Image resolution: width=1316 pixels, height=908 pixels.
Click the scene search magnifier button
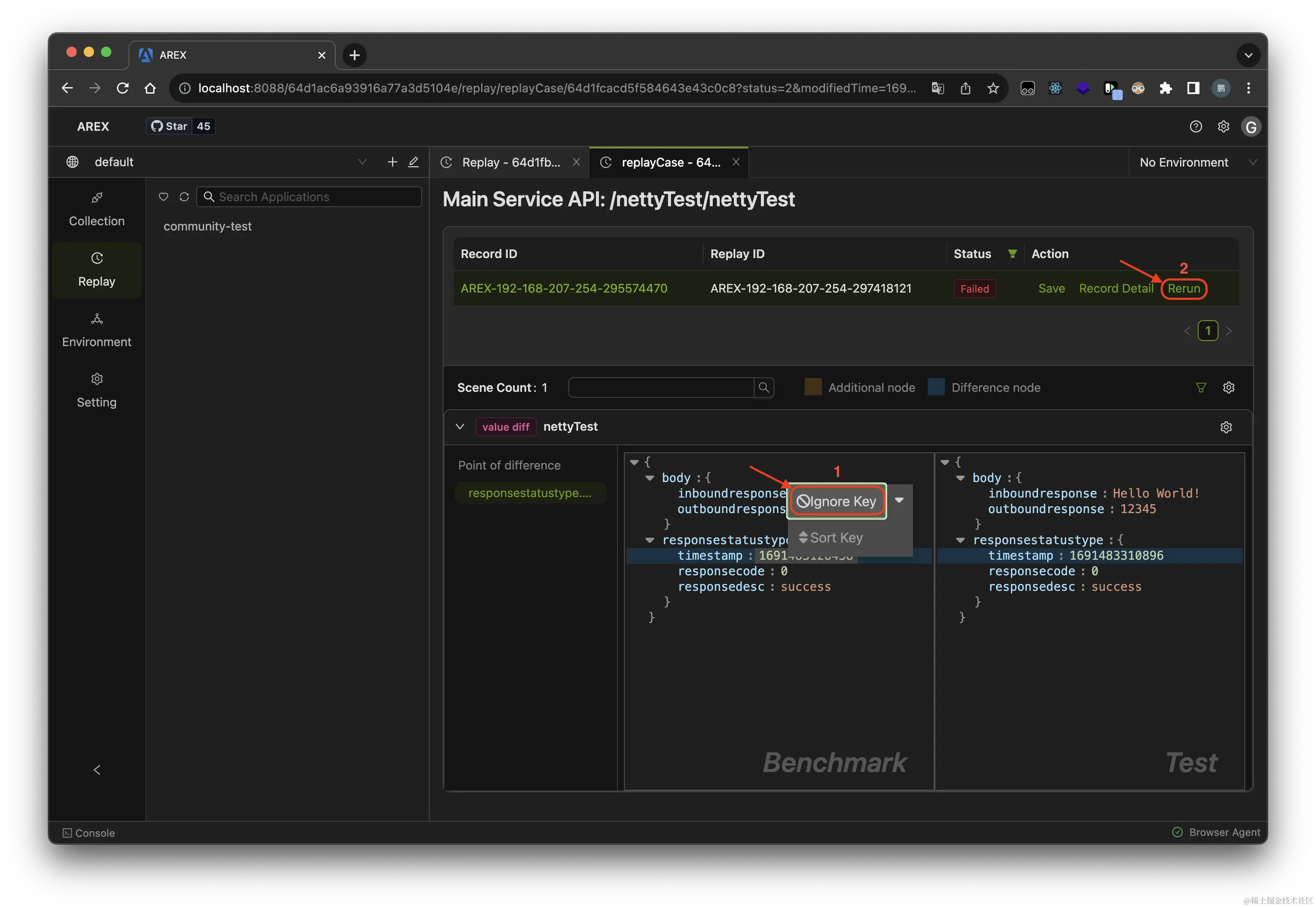[763, 387]
